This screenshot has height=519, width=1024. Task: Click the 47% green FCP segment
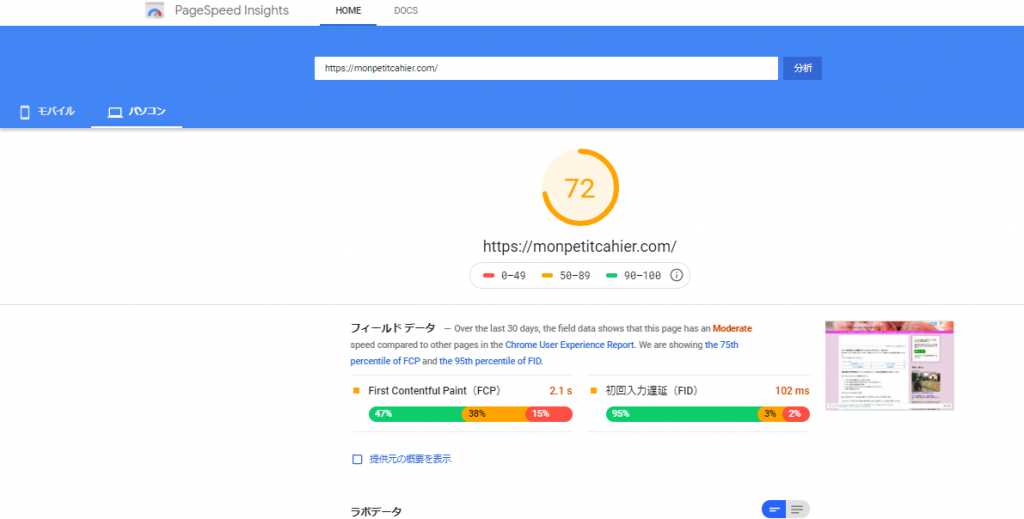417,414
